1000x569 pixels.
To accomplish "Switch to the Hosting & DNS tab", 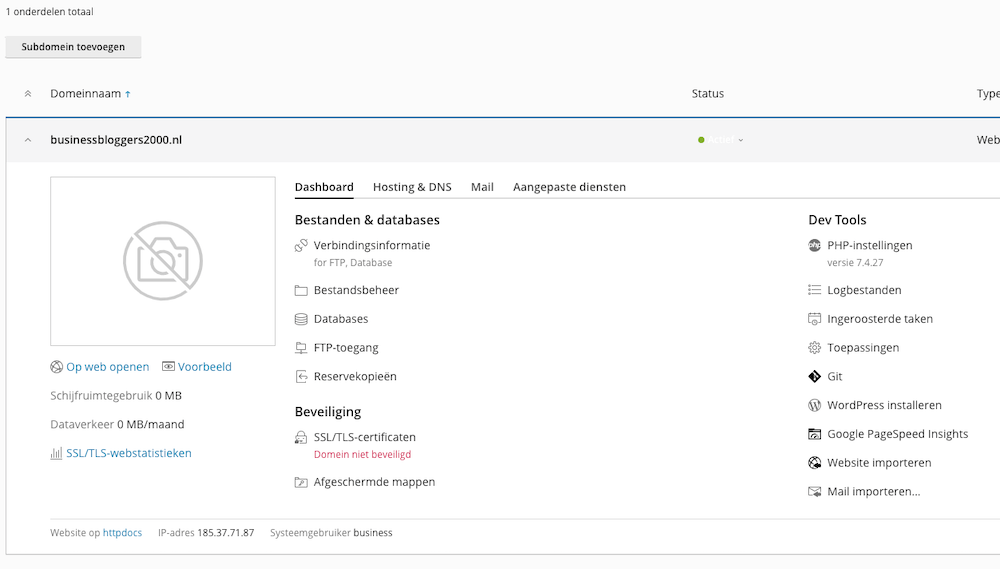I will tap(412, 187).
